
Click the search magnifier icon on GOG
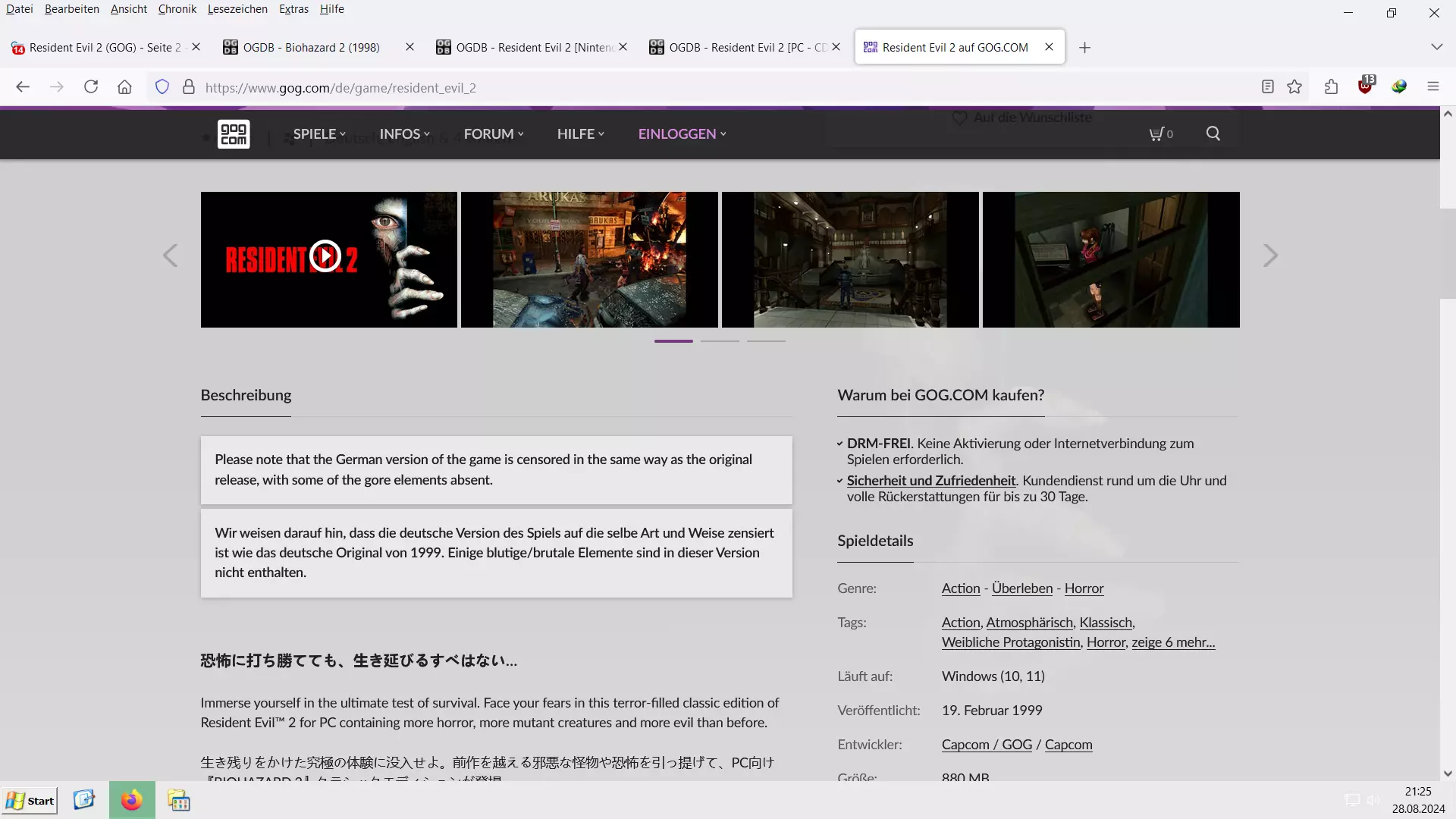click(1213, 133)
